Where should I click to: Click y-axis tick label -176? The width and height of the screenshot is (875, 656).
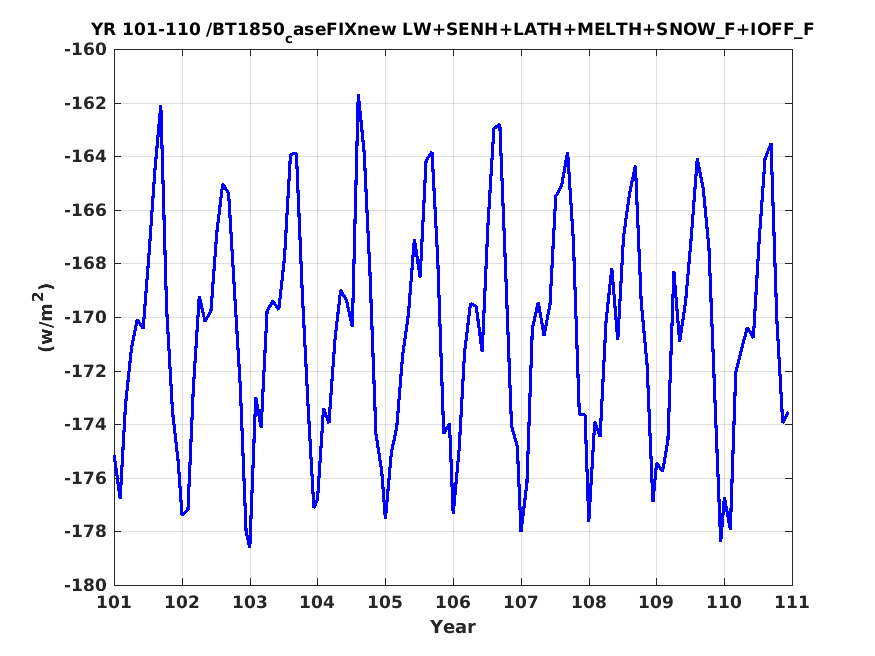coord(85,478)
